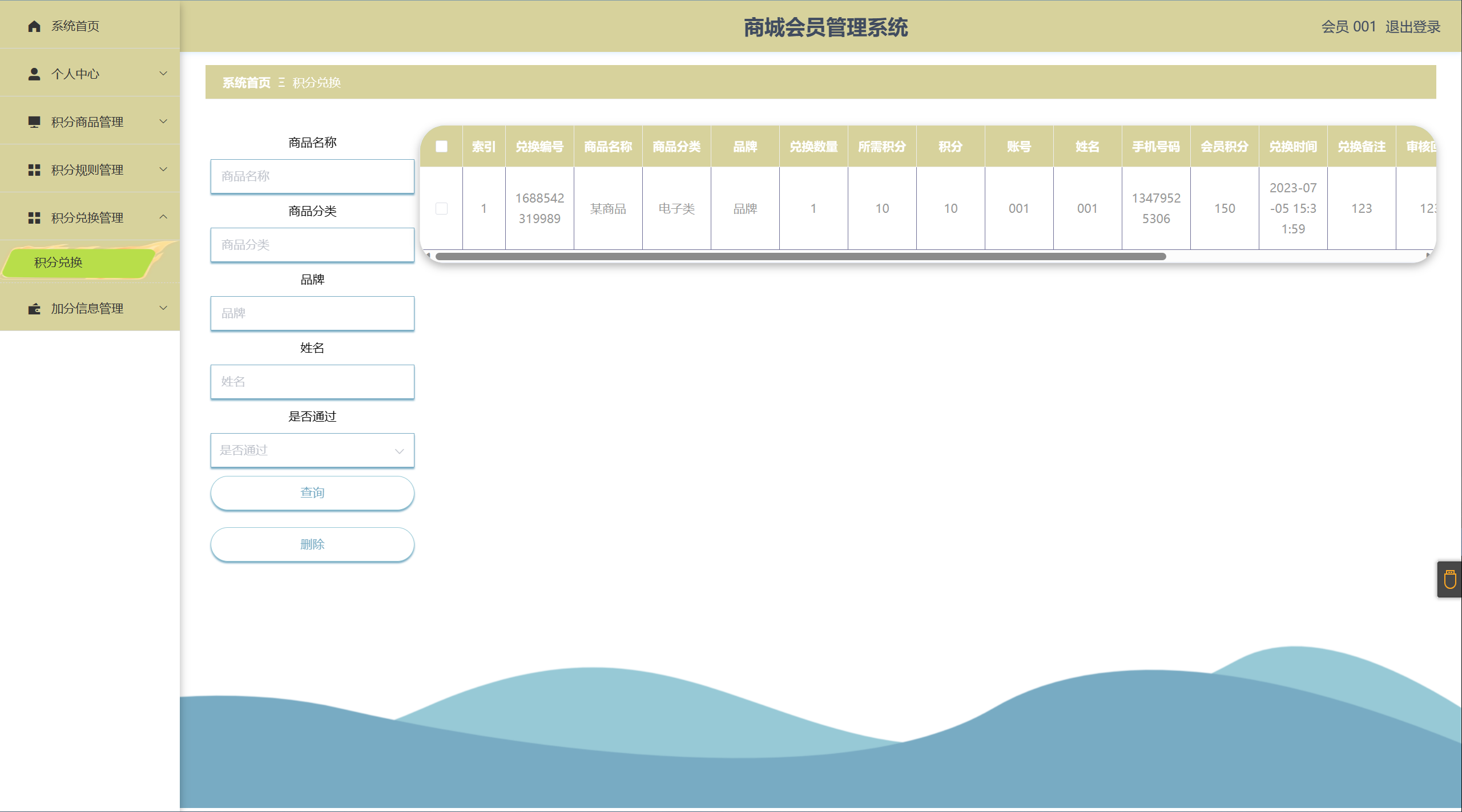Click the monitor icon for 积分商品管理
The width and height of the screenshot is (1462, 812).
point(34,122)
